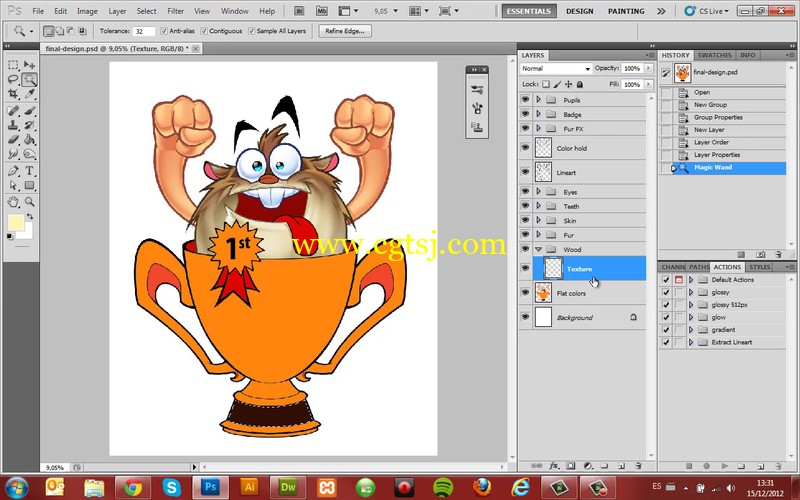800x500 pixels.
Task: Create new adjustment layer icon
Action: (x=587, y=466)
